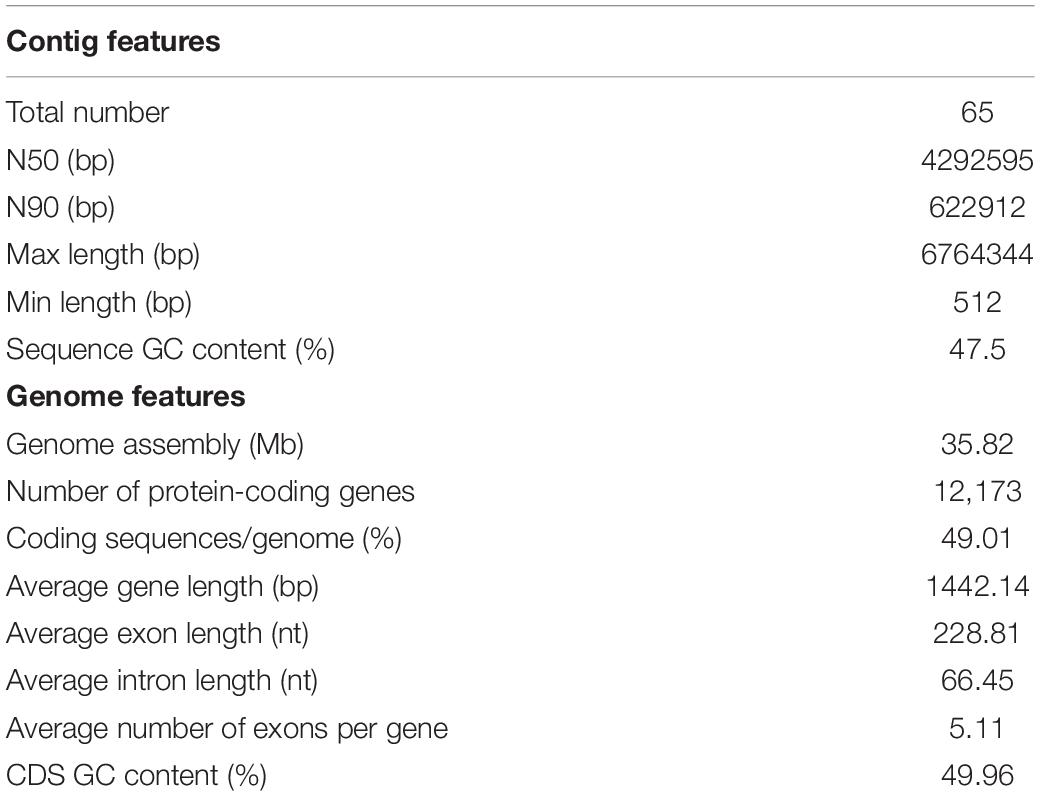Click the average gene length value 1442.14
Image resolution: width=1040 pixels, height=796 pixels.
tap(977, 586)
